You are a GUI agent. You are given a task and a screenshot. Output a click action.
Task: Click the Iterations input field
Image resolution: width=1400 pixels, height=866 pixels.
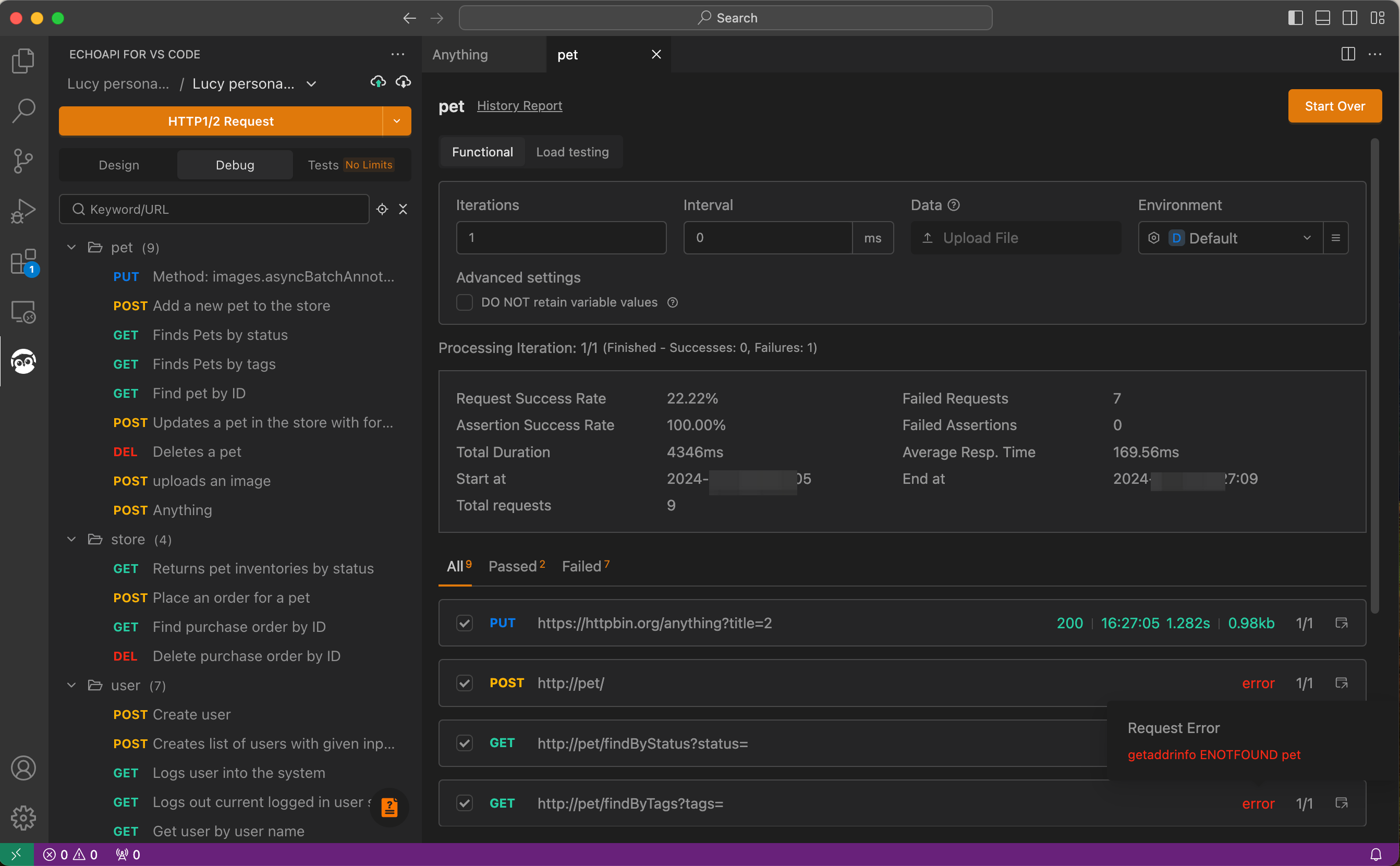click(x=560, y=238)
